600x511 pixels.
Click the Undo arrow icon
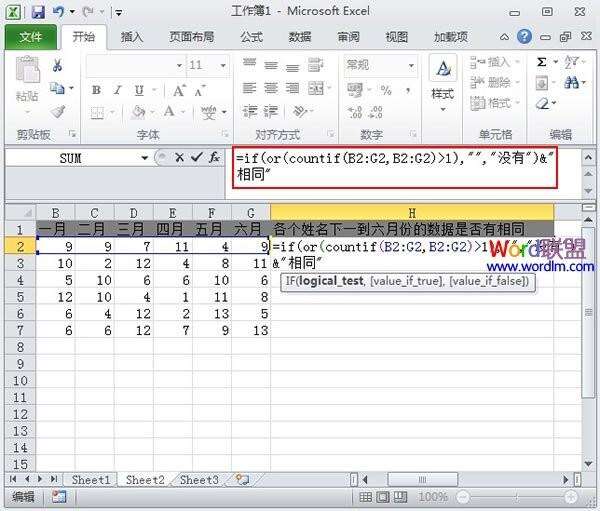(59, 11)
